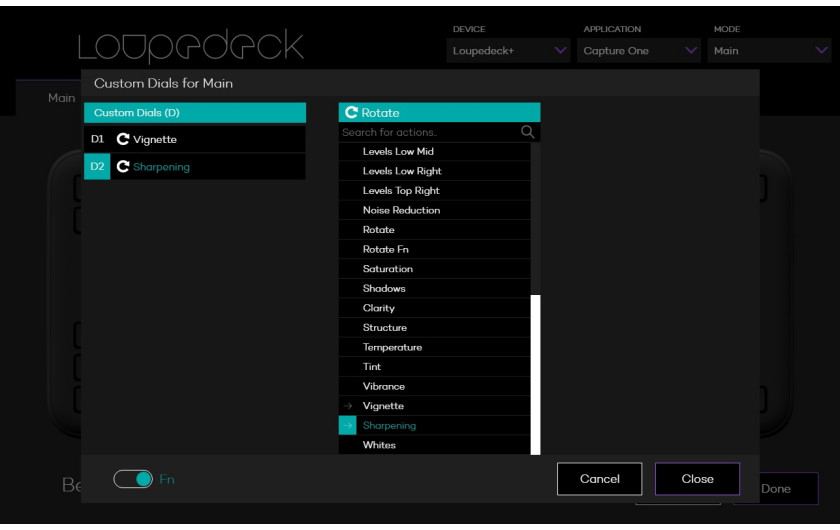Choose Levels Low Right action

click(434, 171)
